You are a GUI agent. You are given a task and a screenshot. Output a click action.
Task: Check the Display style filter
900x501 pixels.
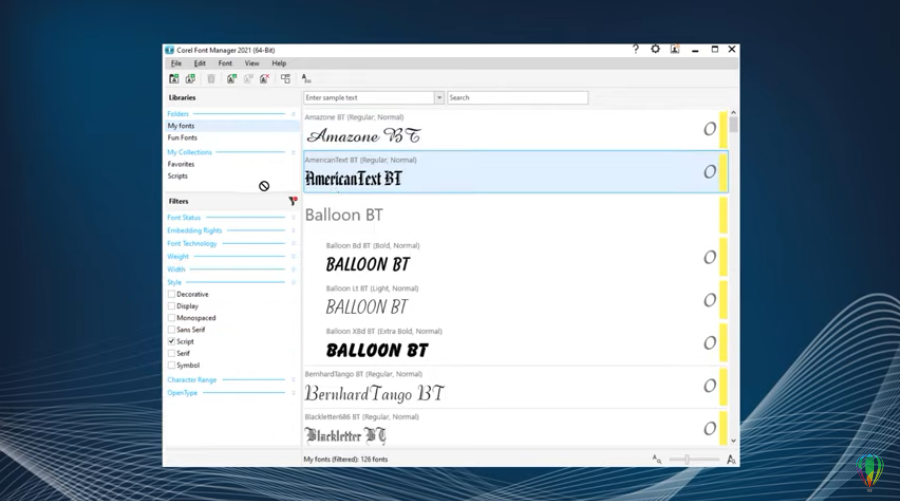tap(171, 306)
